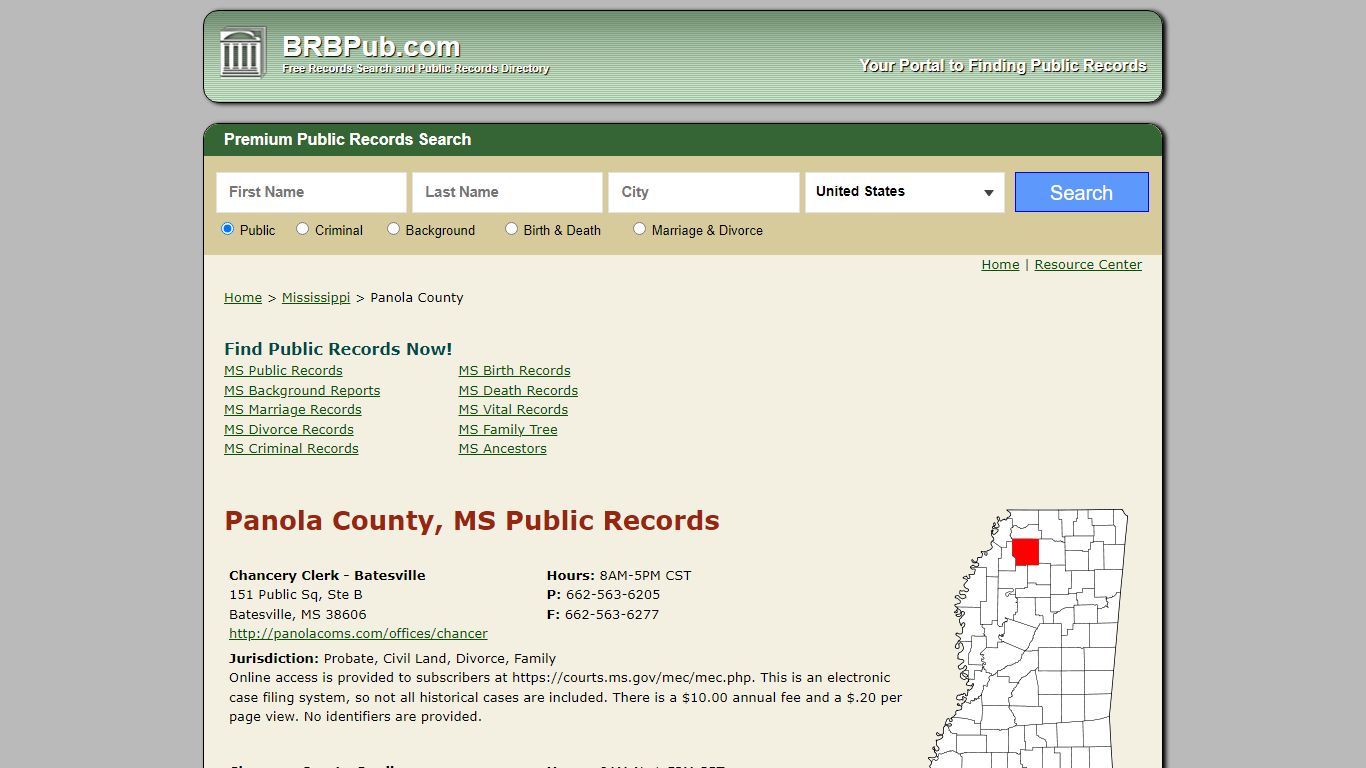Open MS Death Records link
The width and height of the screenshot is (1366, 768).
tap(518, 391)
